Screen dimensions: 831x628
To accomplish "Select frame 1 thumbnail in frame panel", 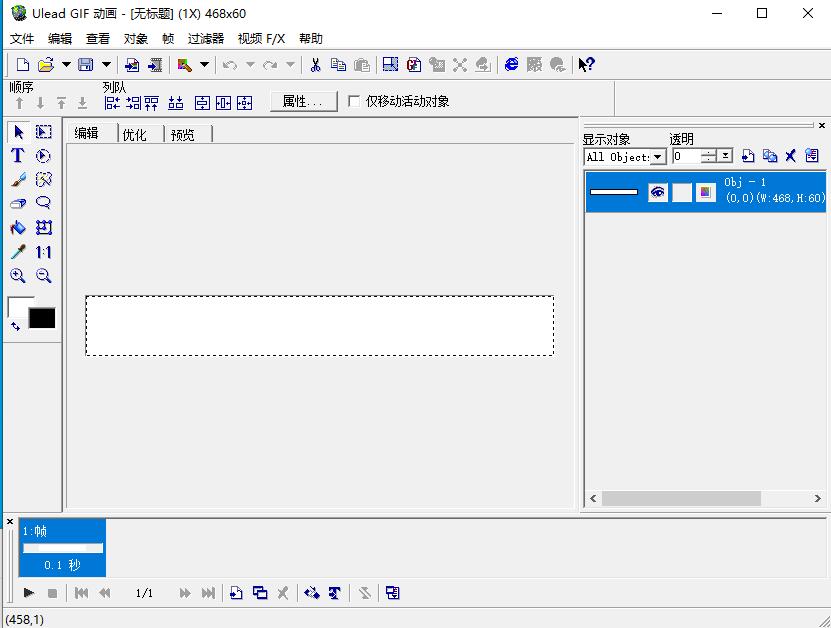I will point(63,547).
